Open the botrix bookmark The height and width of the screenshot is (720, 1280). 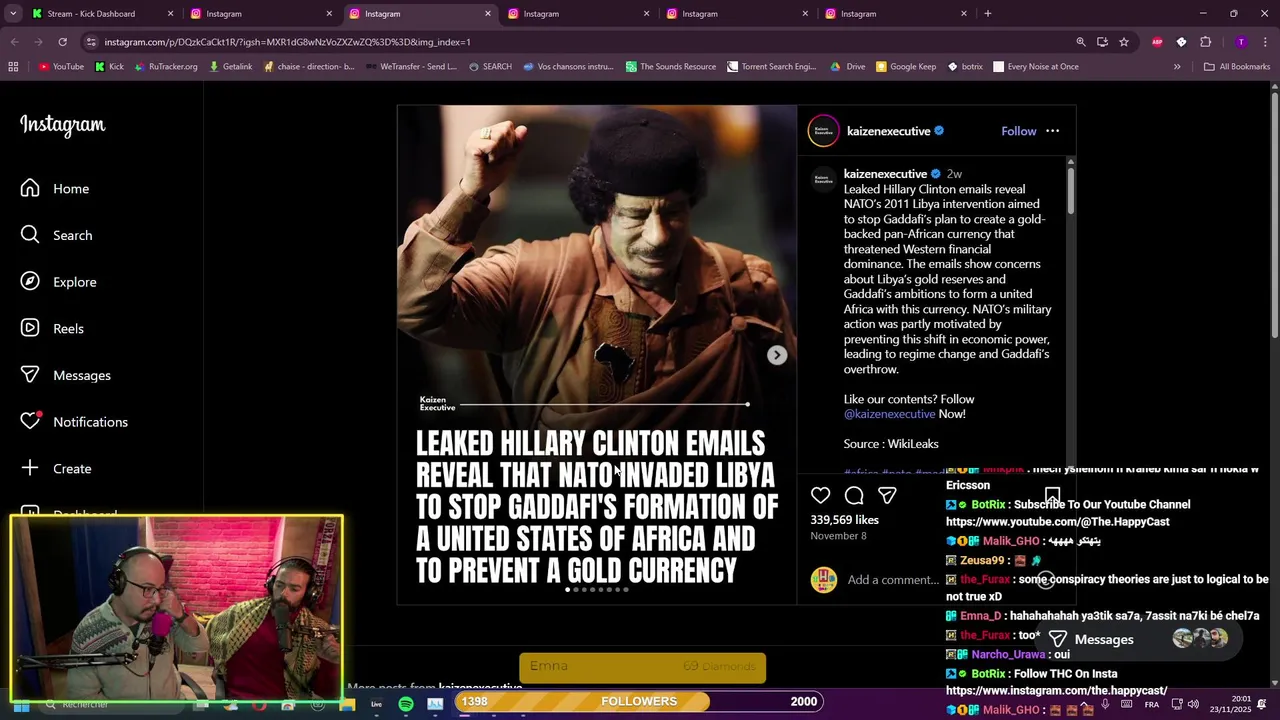coord(964,67)
